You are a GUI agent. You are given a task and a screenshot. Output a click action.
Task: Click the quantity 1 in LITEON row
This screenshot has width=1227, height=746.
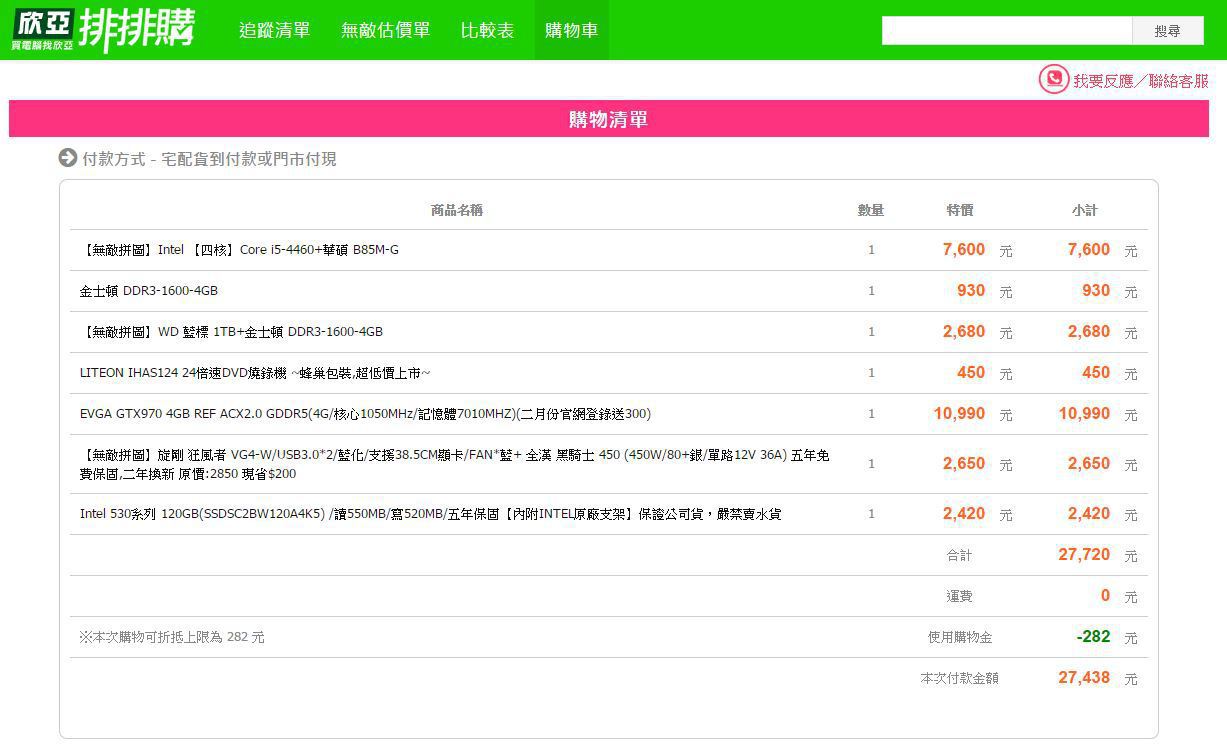click(x=871, y=373)
